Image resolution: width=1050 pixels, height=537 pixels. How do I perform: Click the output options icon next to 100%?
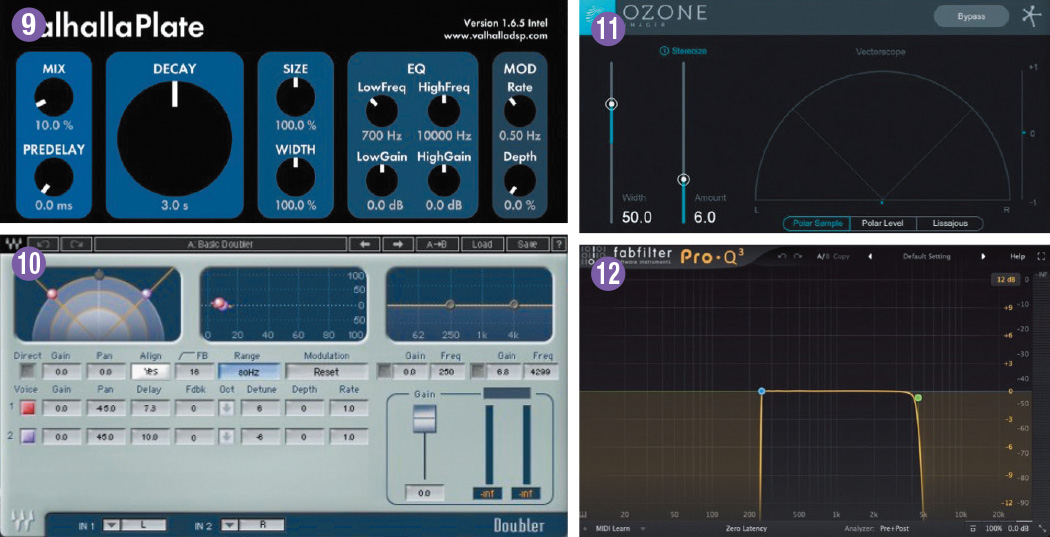click(972, 528)
